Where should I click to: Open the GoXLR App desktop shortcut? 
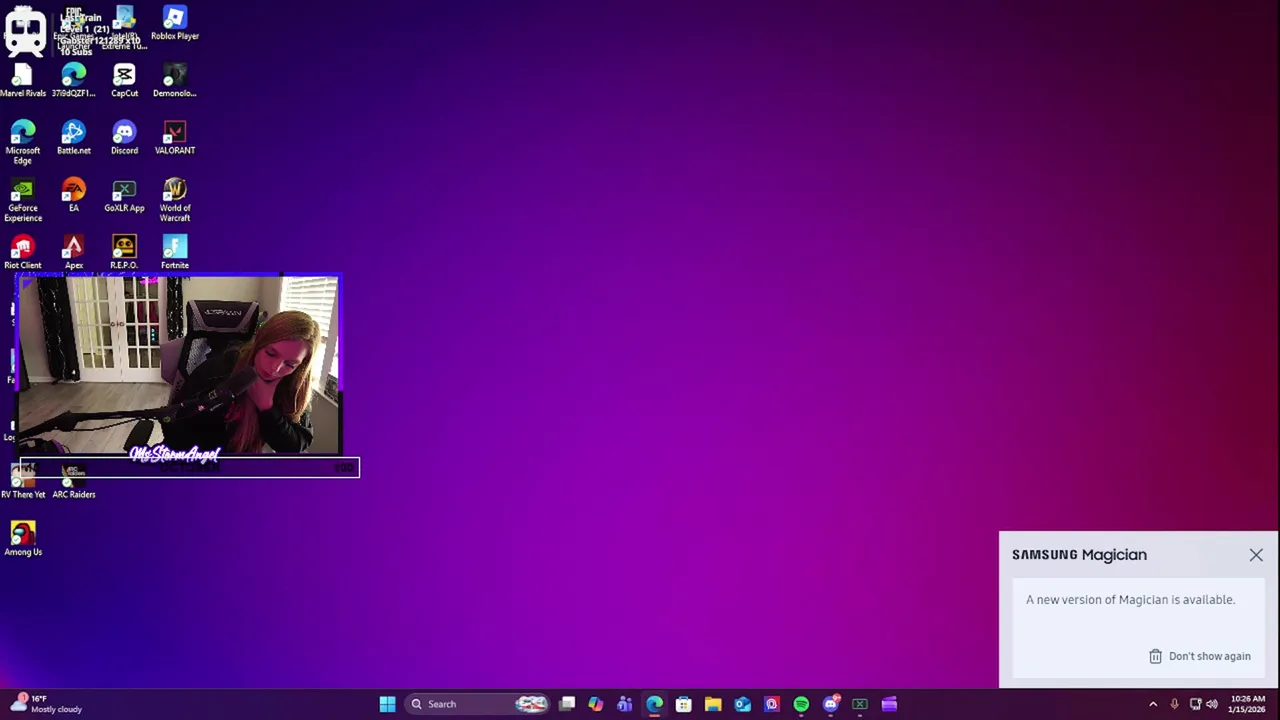click(x=124, y=195)
